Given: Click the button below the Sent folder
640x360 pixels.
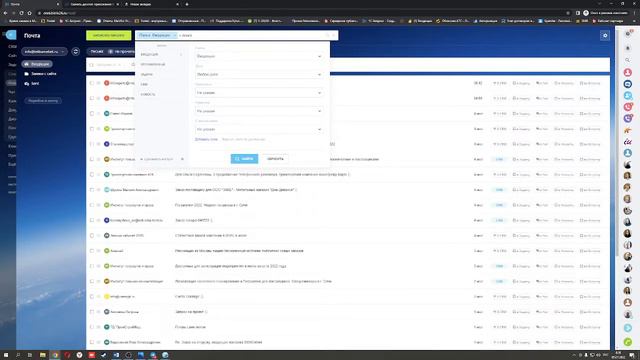Looking at the screenshot, I should click(43, 100).
